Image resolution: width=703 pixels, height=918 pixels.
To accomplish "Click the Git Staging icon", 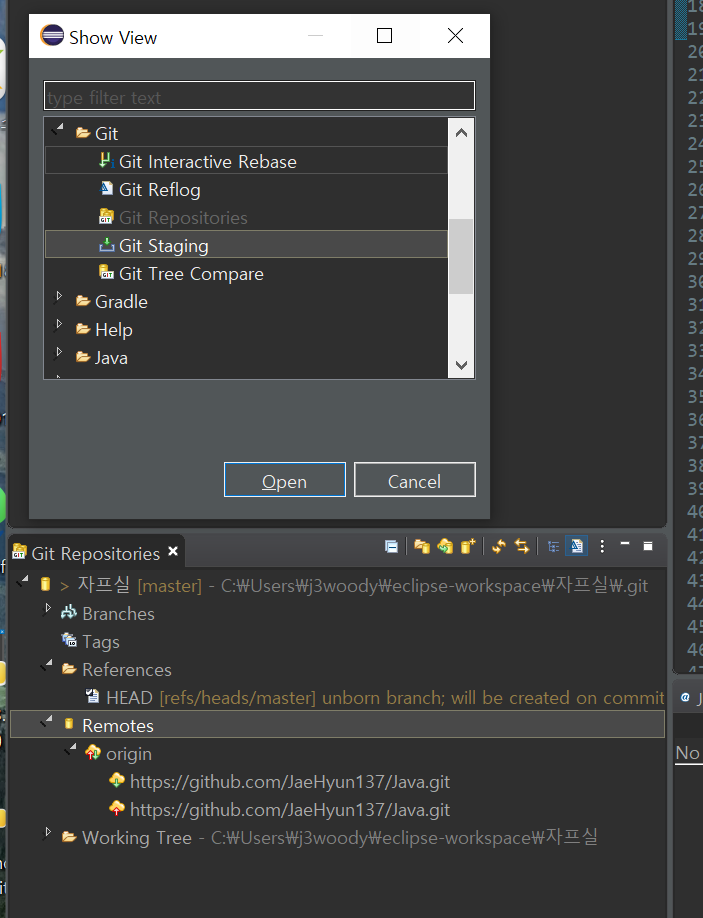I will [x=107, y=245].
